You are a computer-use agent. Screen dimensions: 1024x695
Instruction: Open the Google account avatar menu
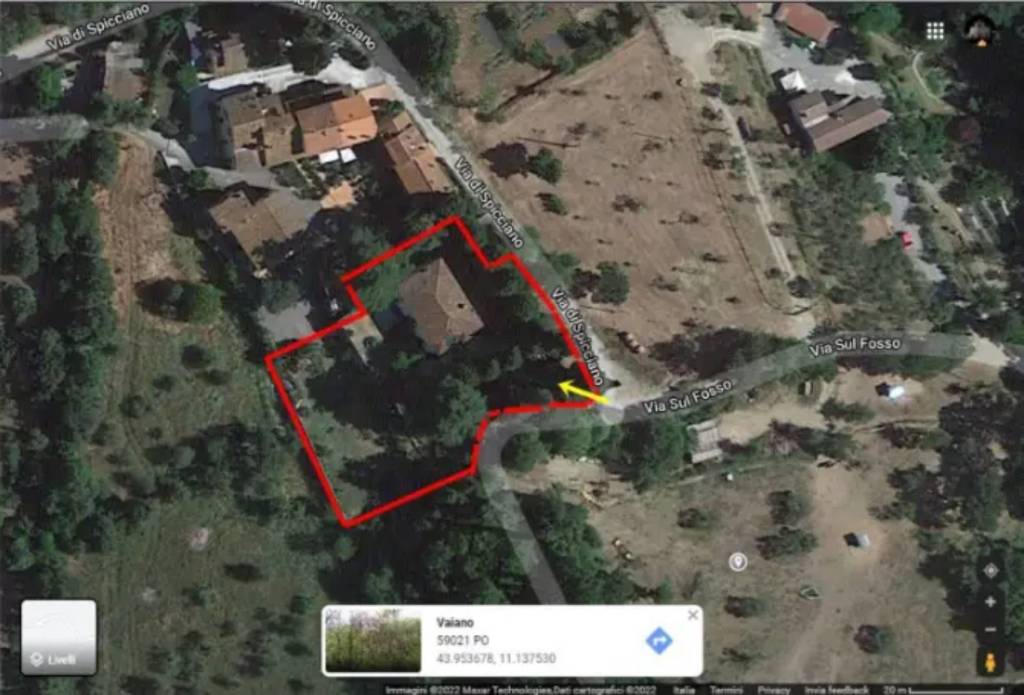pyautogui.click(x=980, y=30)
